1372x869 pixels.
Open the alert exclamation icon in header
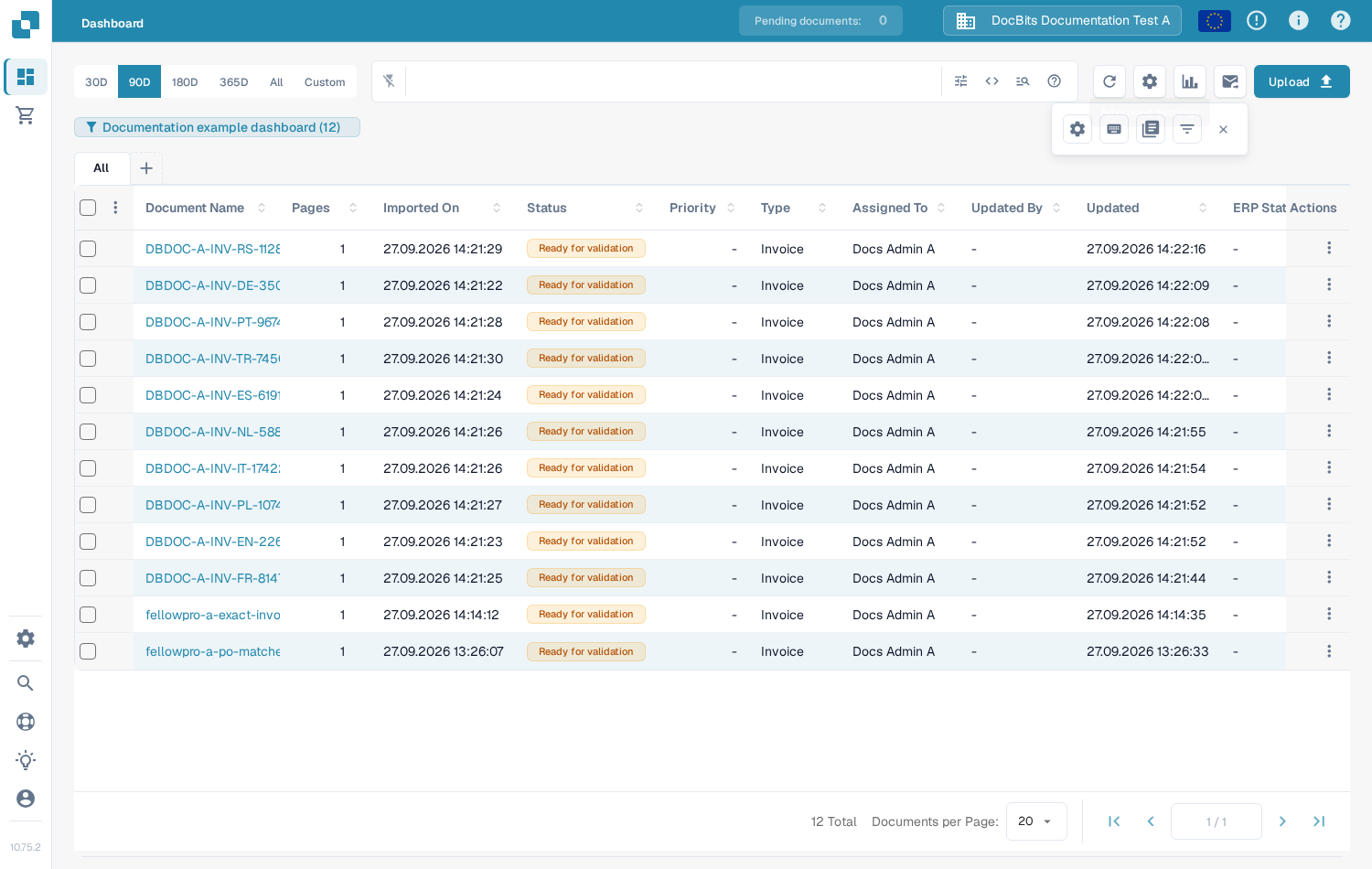click(x=1257, y=20)
